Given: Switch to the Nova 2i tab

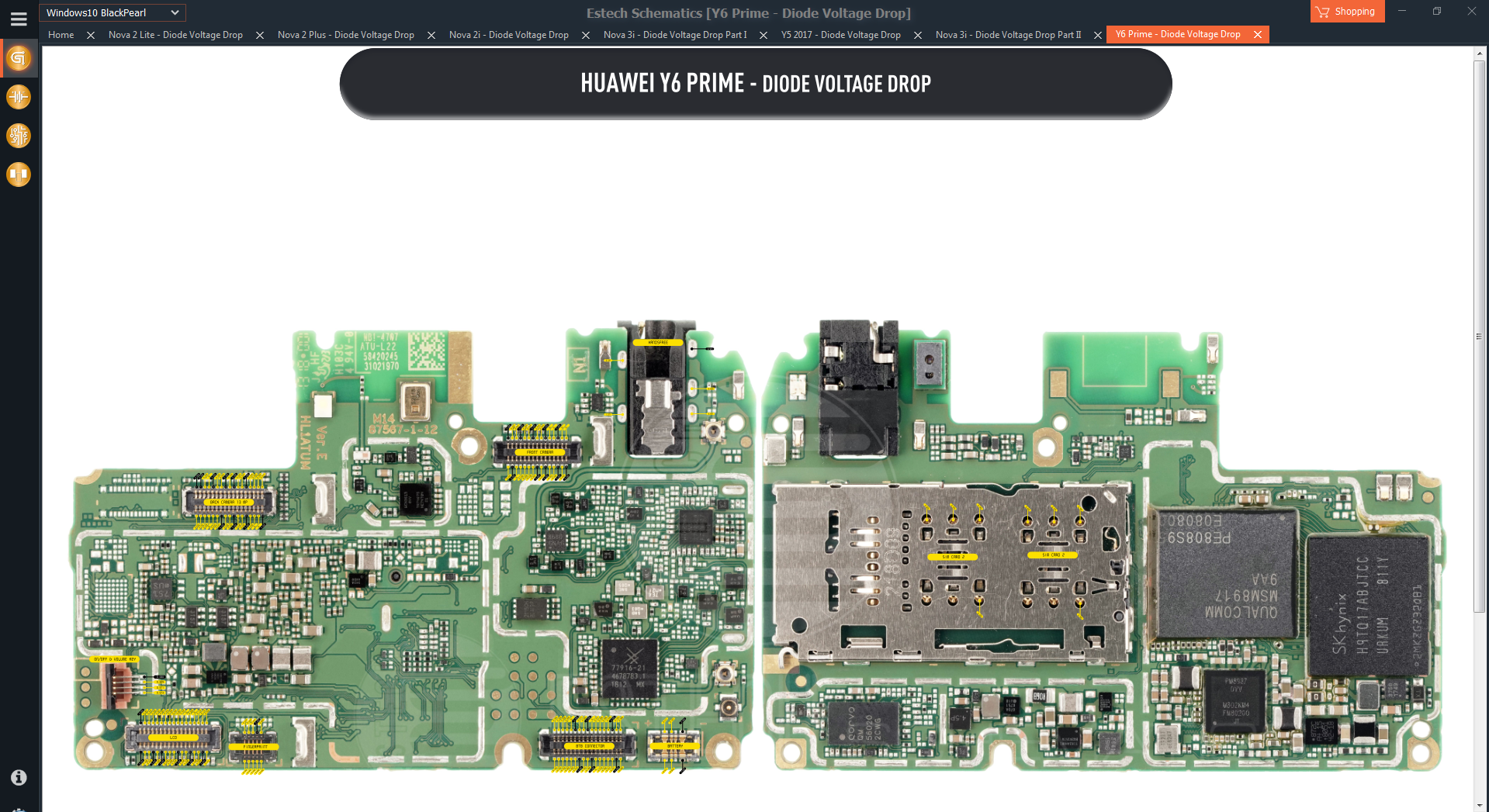Looking at the screenshot, I should [x=508, y=35].
